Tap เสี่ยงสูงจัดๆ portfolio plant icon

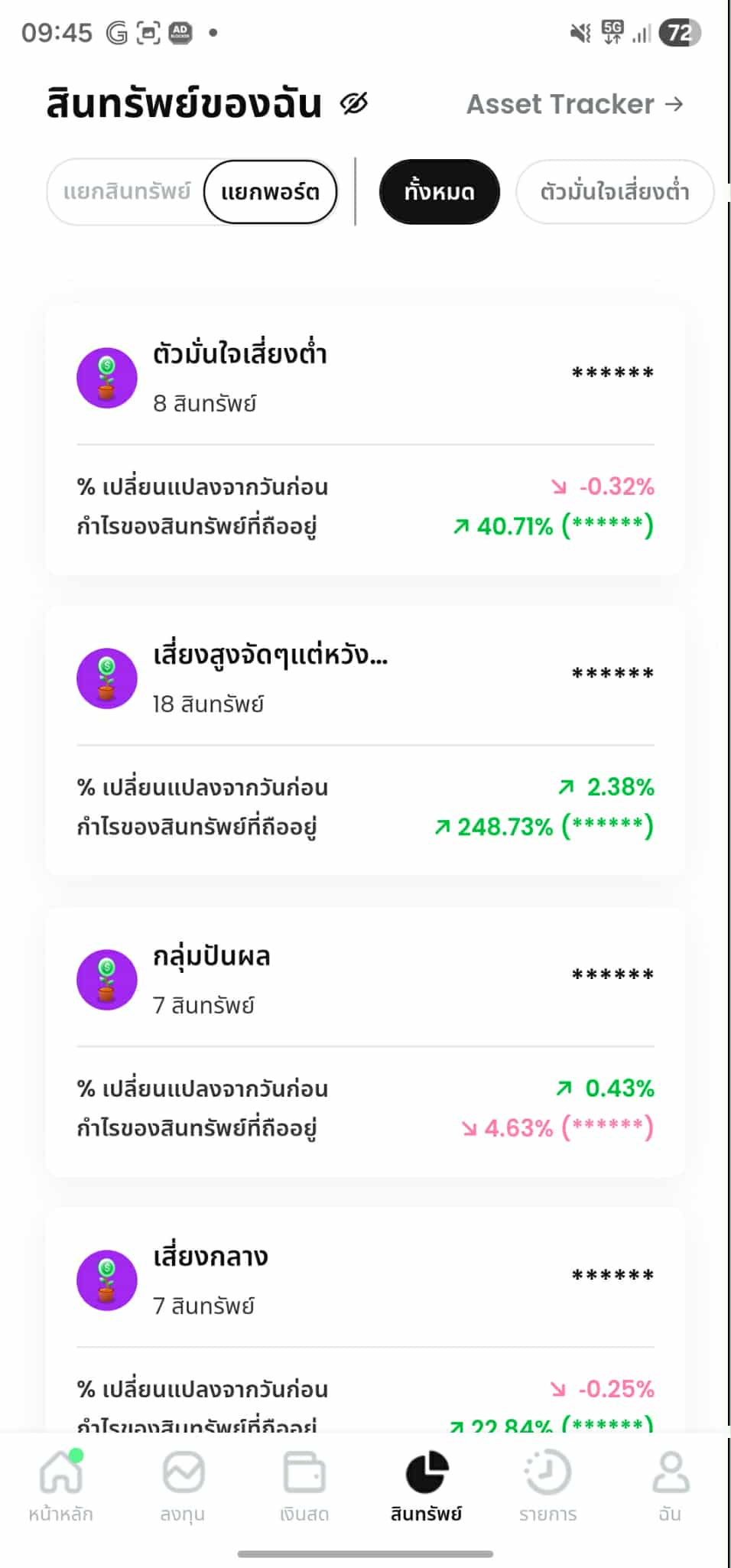click(107, 678)
